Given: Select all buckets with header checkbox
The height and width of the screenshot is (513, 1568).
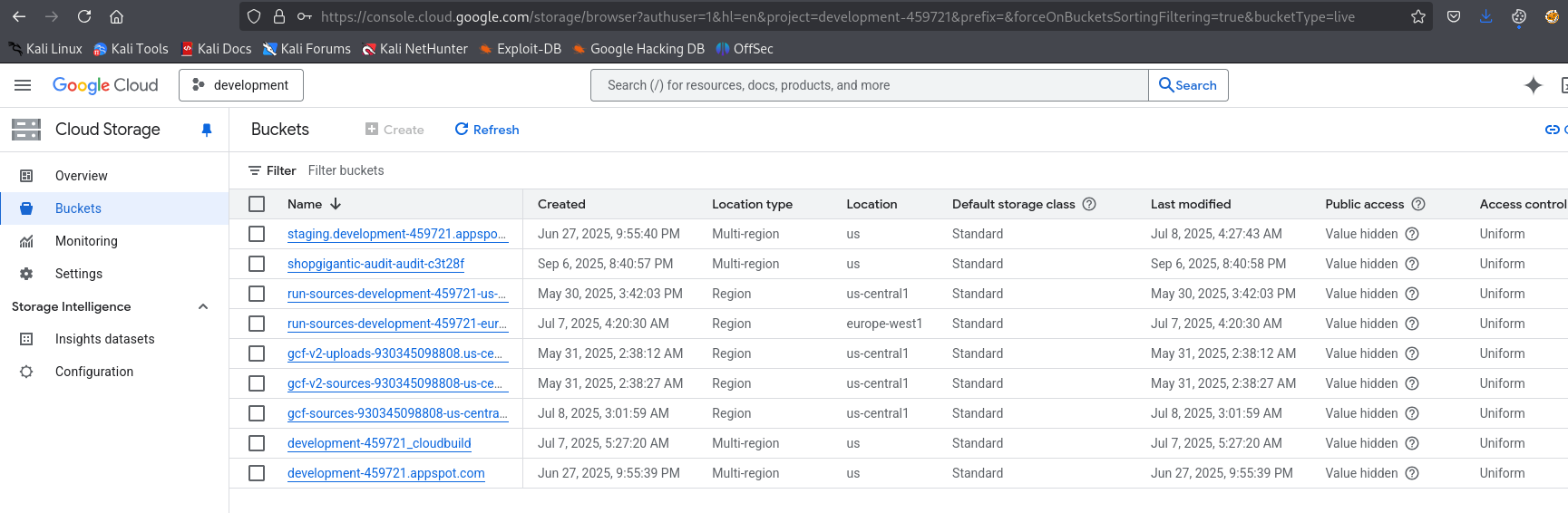Looking at the screenshot, I should click(x=257, y=204).
